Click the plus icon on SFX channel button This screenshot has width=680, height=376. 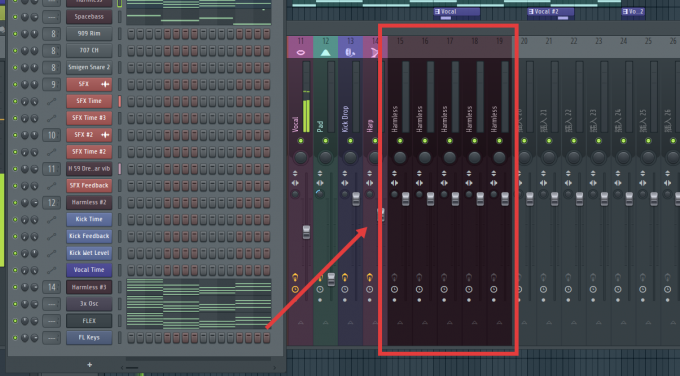coord(105,84)
